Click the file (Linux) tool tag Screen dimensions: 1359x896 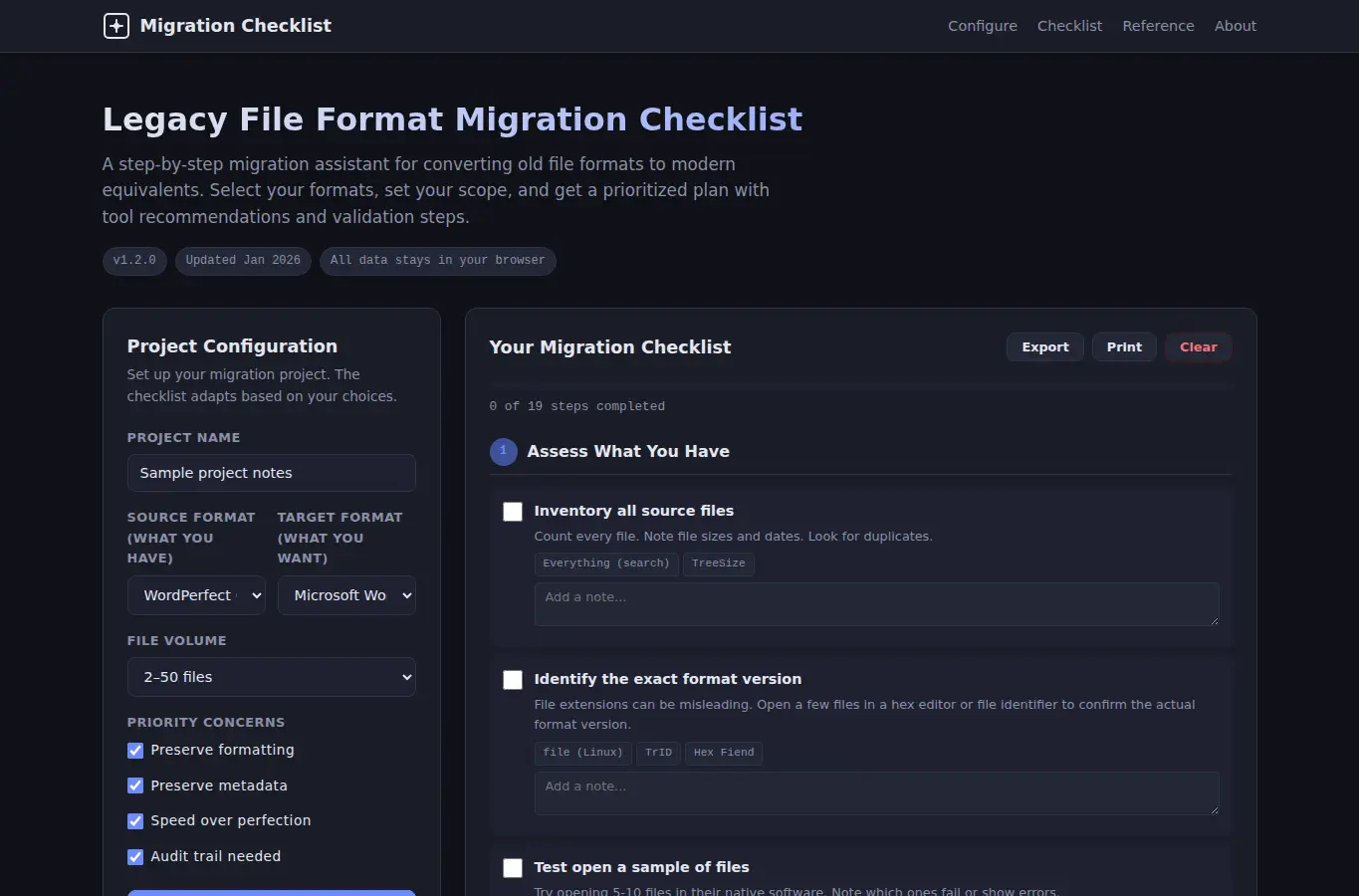(582, 753)
